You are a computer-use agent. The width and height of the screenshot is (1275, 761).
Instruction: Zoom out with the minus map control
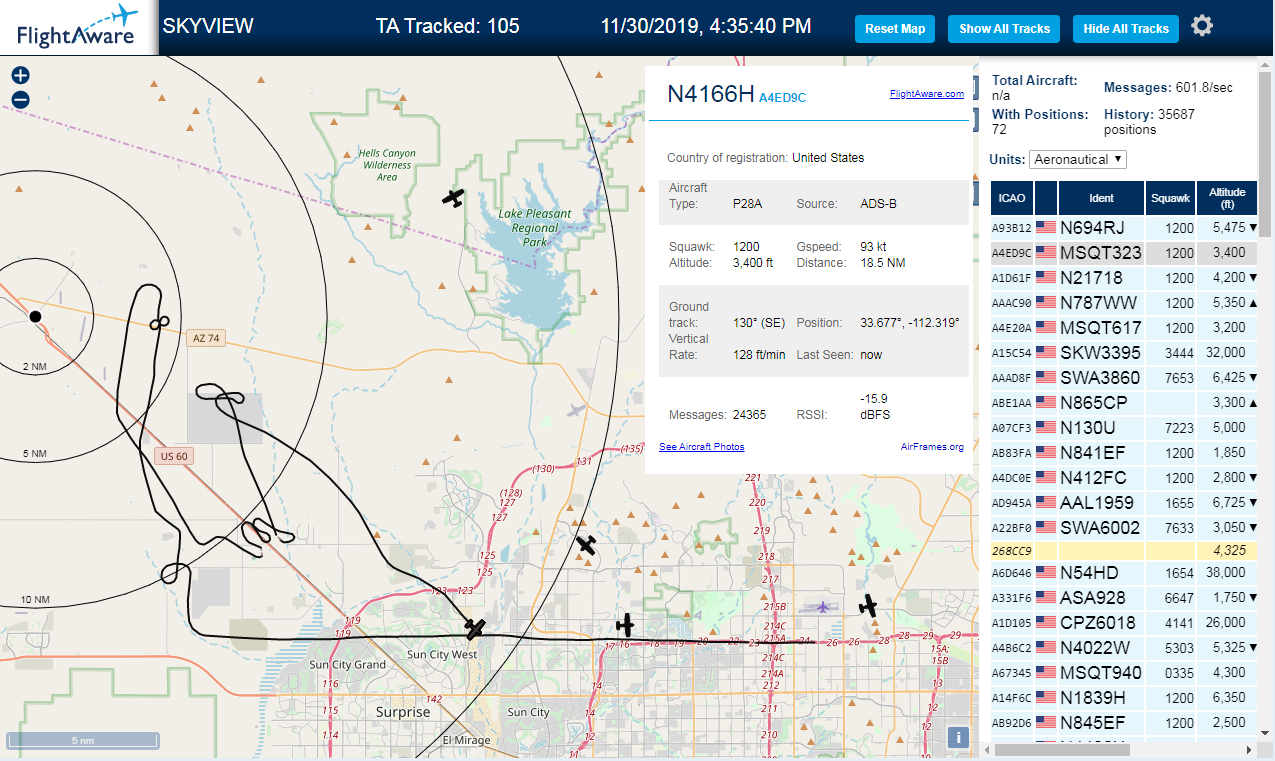[x=21, y=99]
